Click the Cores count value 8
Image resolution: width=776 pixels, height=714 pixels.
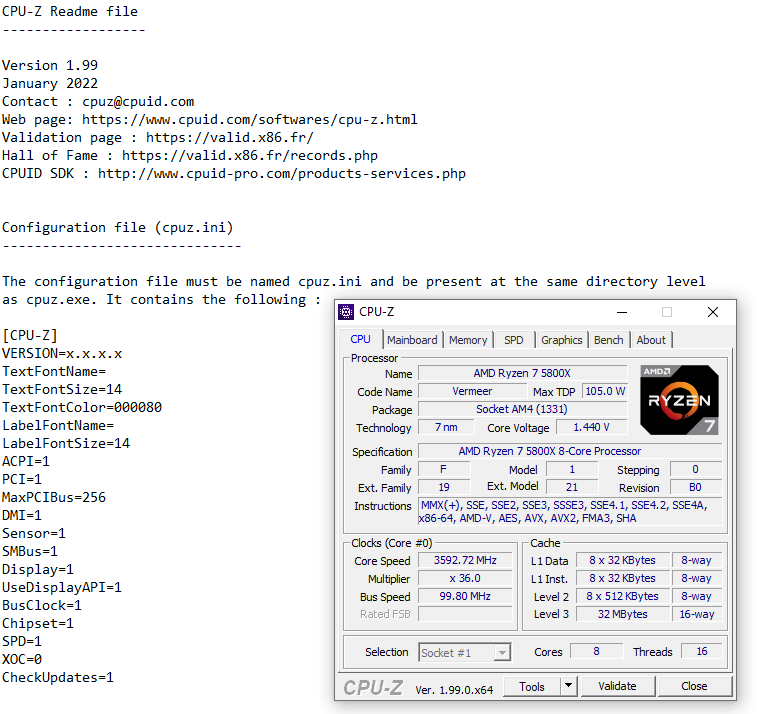(596, 651)
